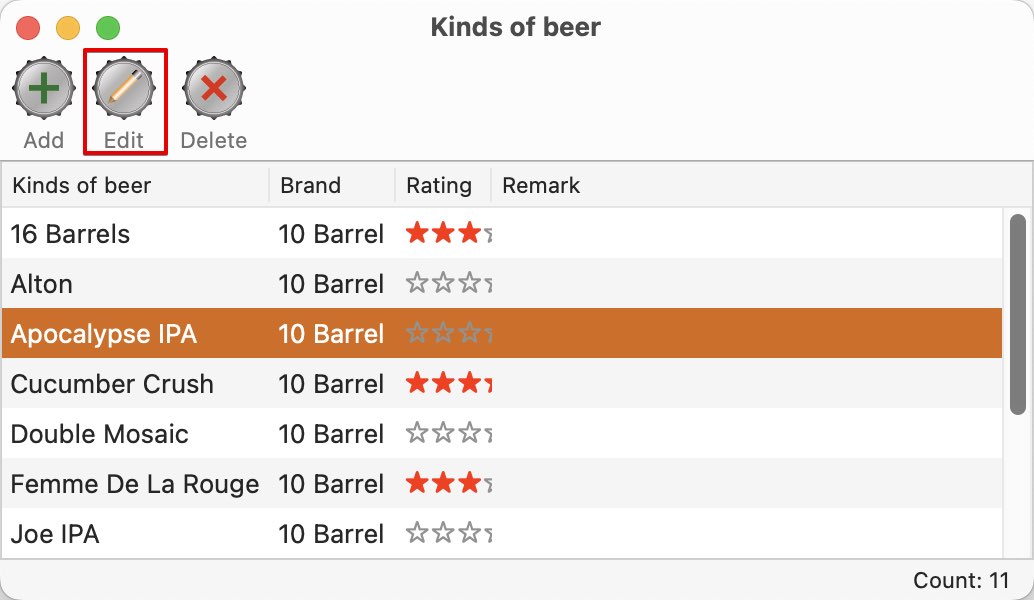
Task: Select the Apocalypse IPA row
Action: pyautogui.click(x=502, y=334)
